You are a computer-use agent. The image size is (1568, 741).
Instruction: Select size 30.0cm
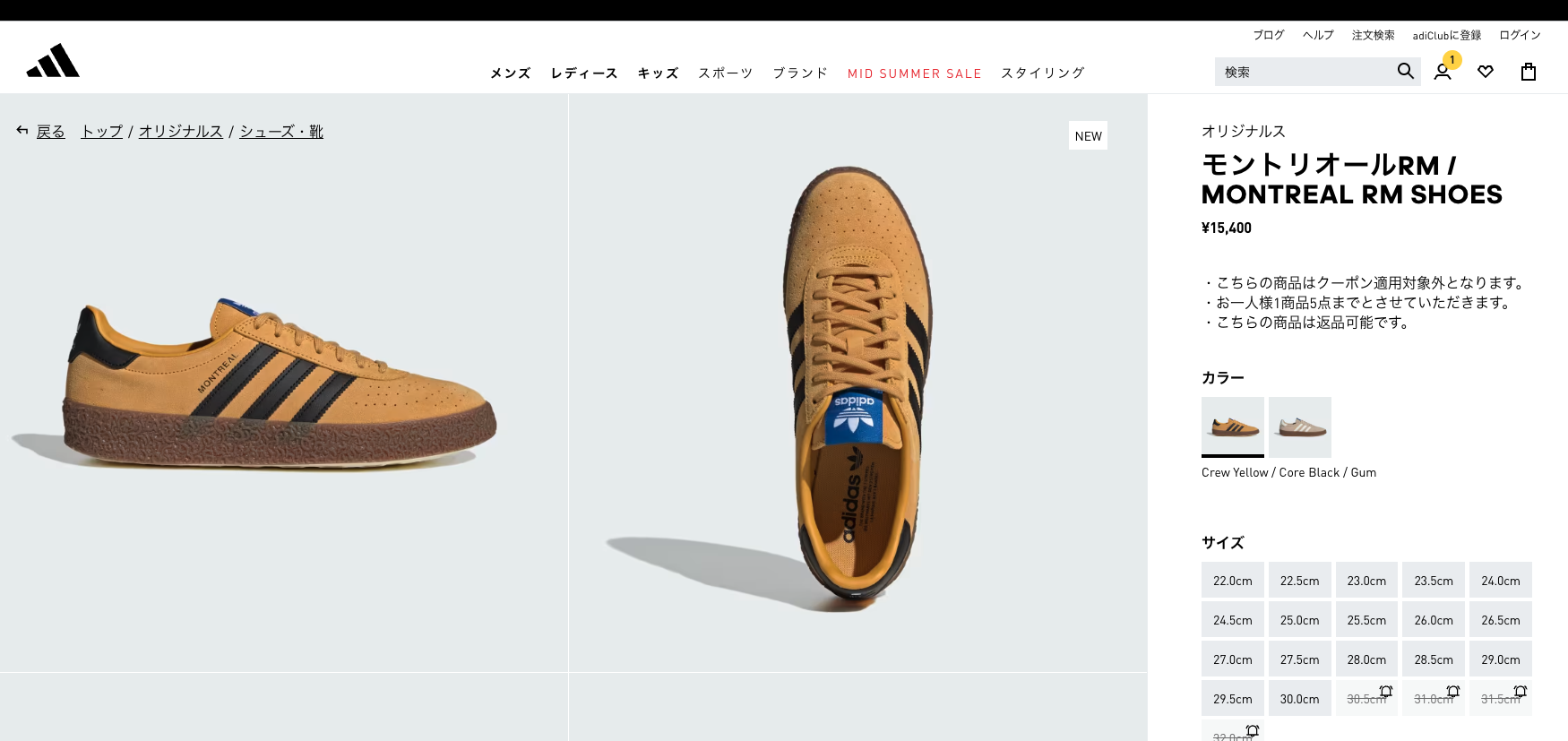[x=1300, y=699]
